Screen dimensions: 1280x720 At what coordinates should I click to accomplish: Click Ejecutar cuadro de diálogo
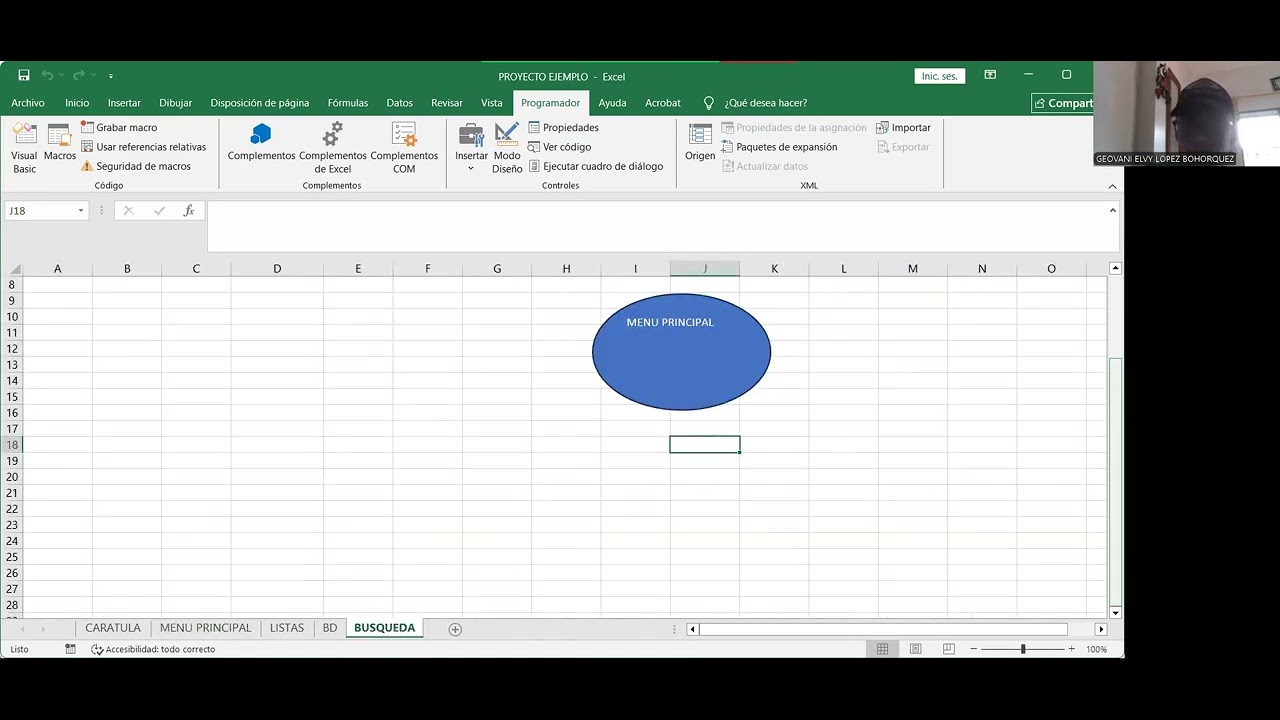click(x=595, y=166)
